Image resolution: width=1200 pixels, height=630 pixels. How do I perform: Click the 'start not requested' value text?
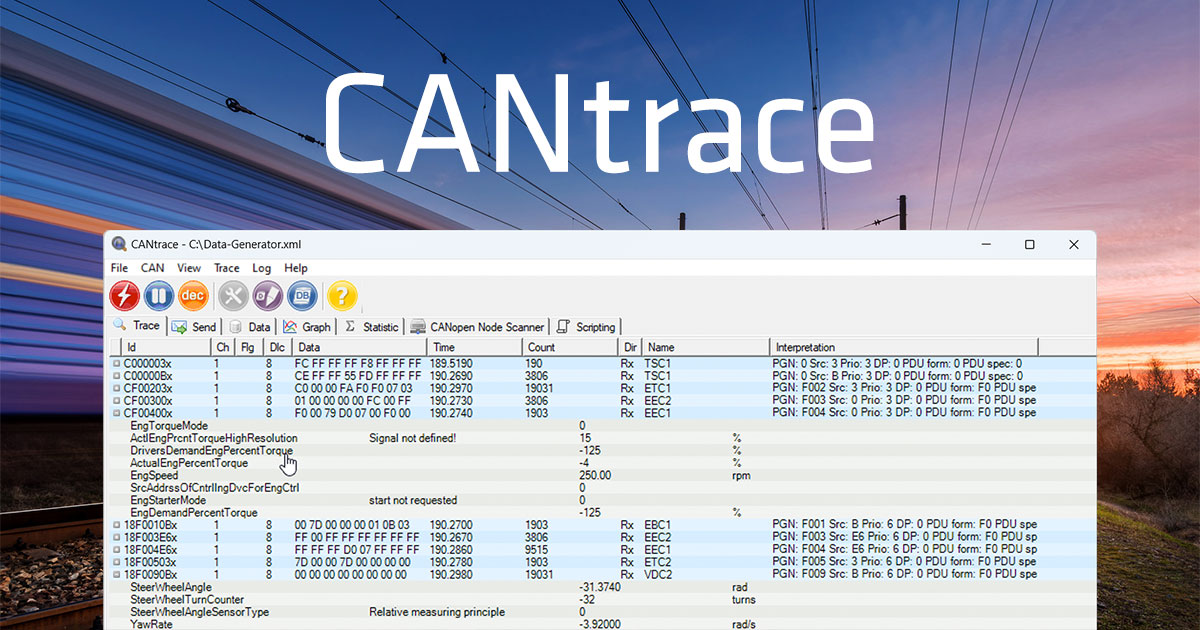413,500
